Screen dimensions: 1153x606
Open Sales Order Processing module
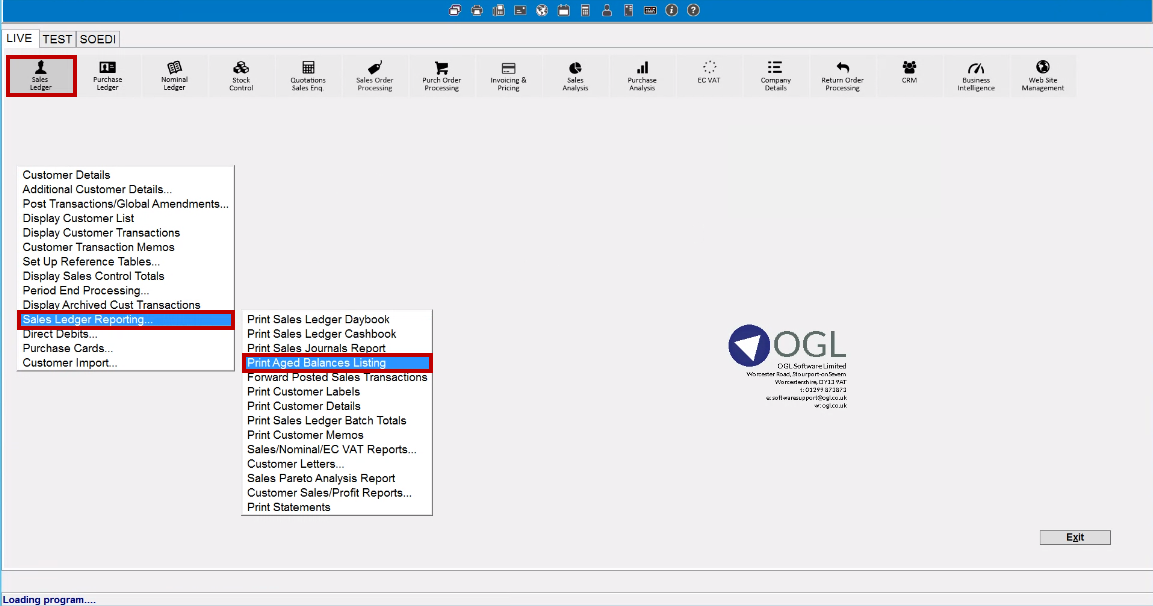(375, 76)
